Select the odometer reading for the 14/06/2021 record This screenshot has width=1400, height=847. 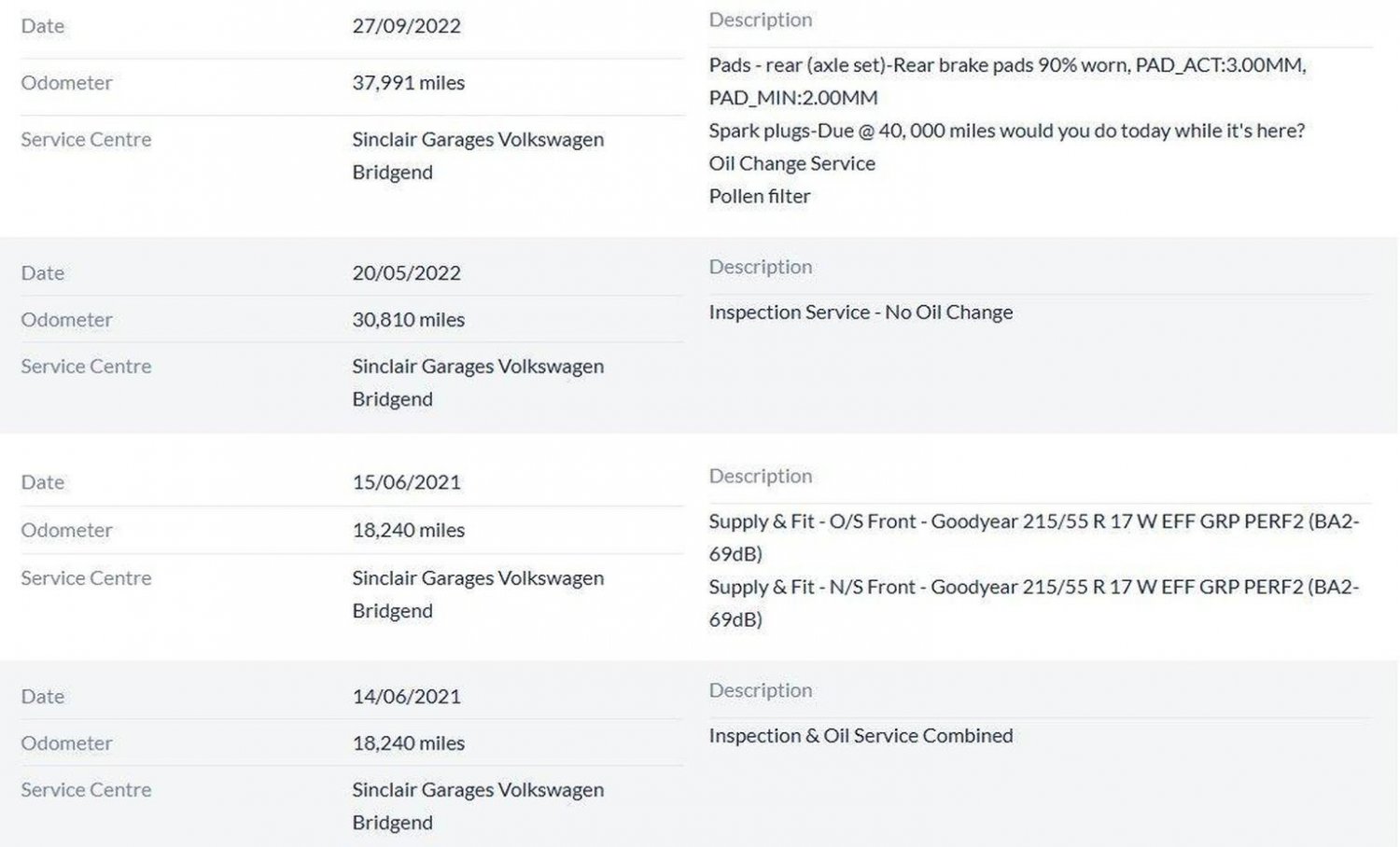(408, 743)
